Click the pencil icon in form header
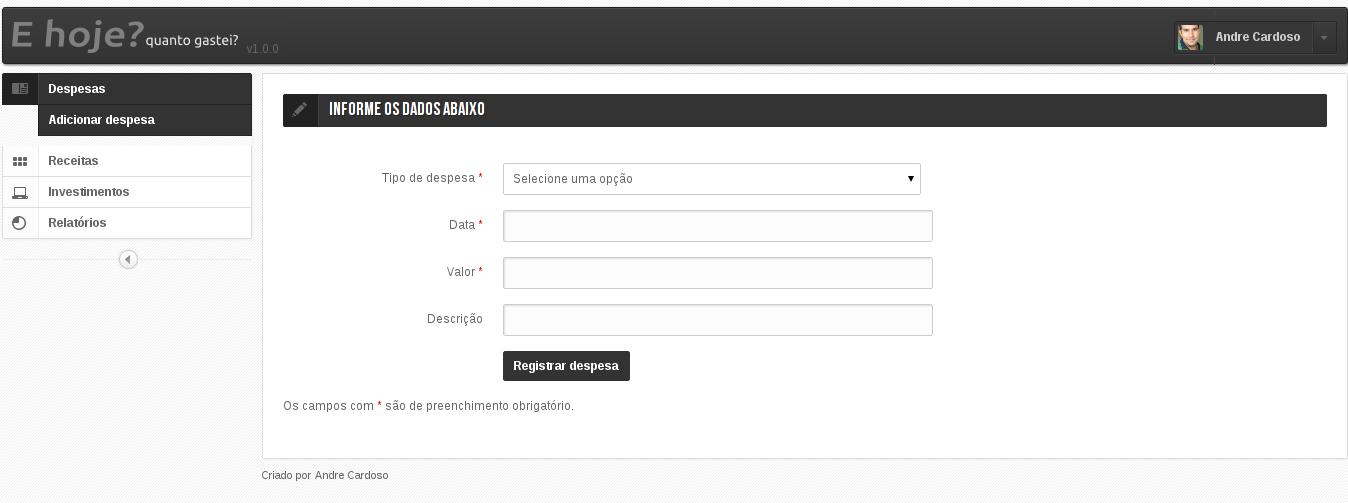Image resolution: width=1348 pixels, height=503 pixels. pos(300,110)
